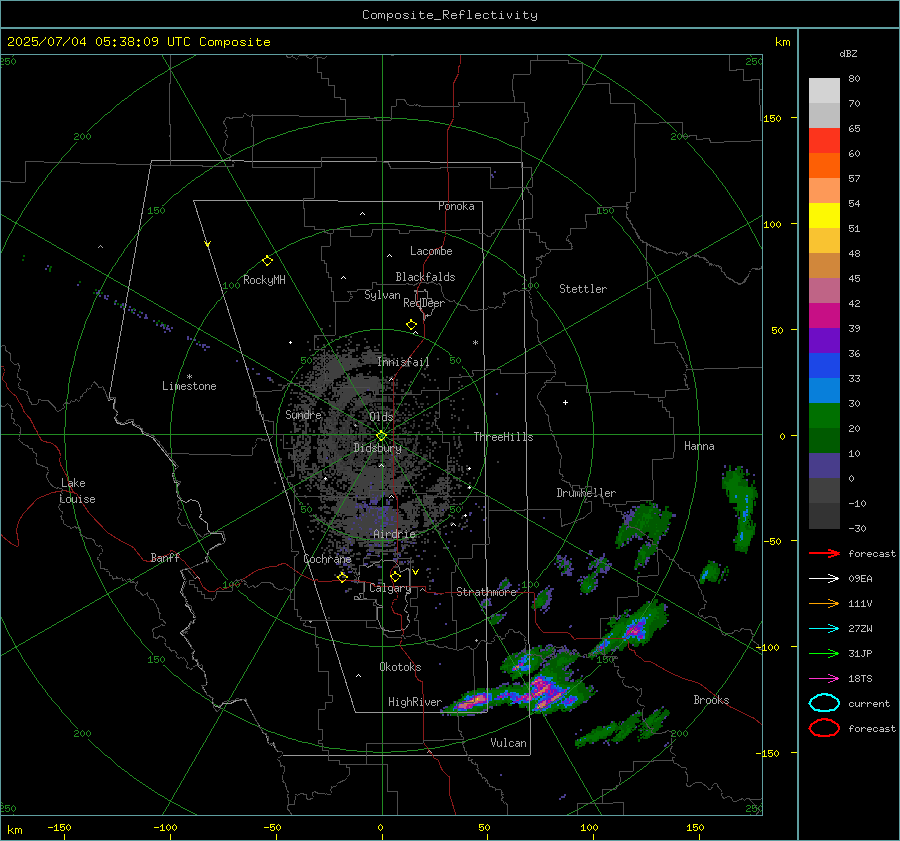Click the yellow diamond marker near Cochrane

coord(343,577)
